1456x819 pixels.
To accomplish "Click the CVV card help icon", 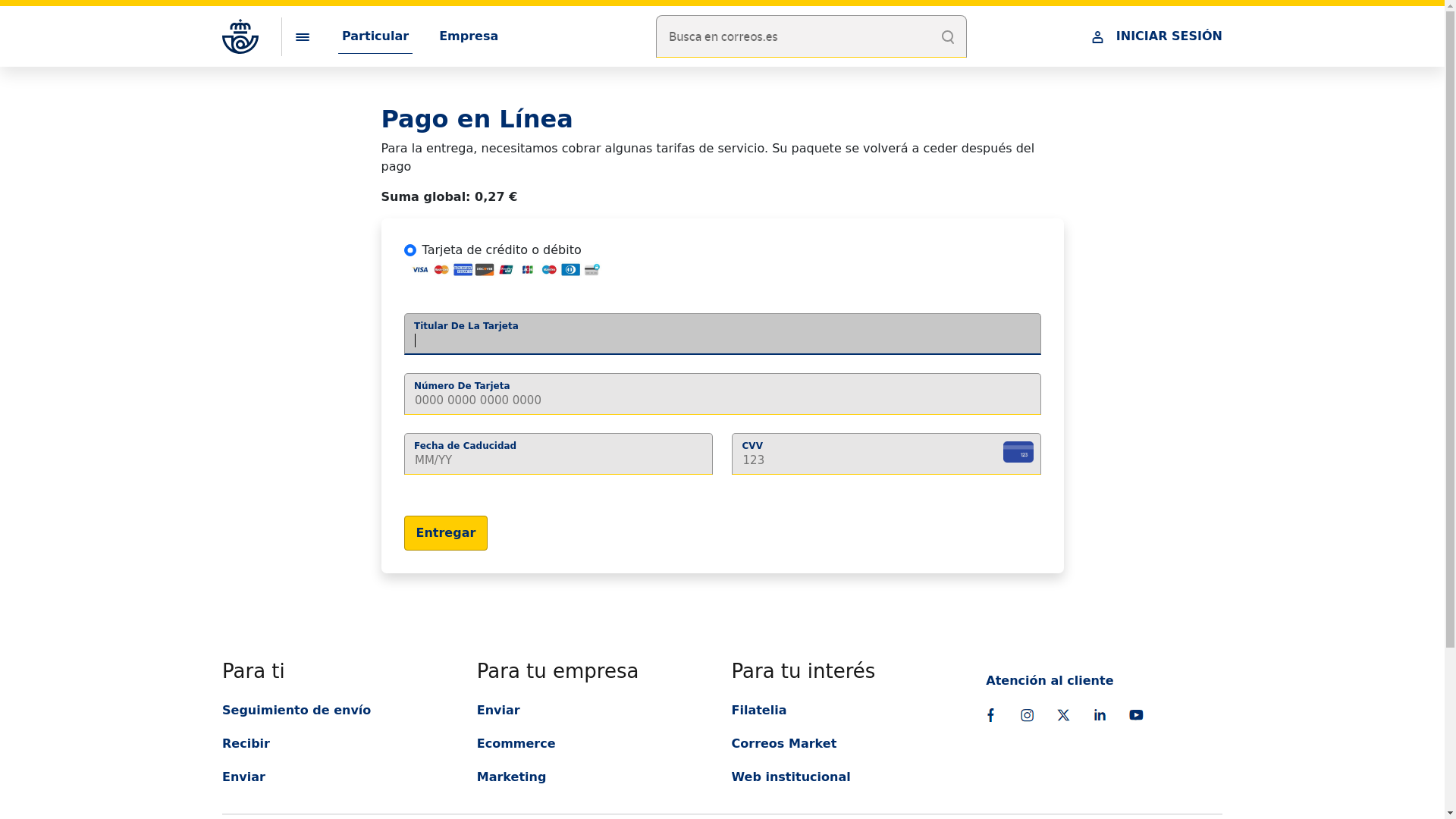I will point(1018,452).
